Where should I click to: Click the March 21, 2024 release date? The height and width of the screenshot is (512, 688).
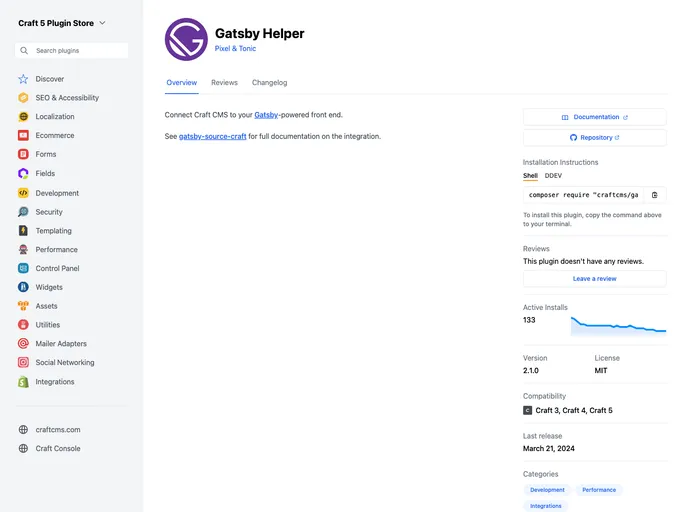tap(548, 448)
